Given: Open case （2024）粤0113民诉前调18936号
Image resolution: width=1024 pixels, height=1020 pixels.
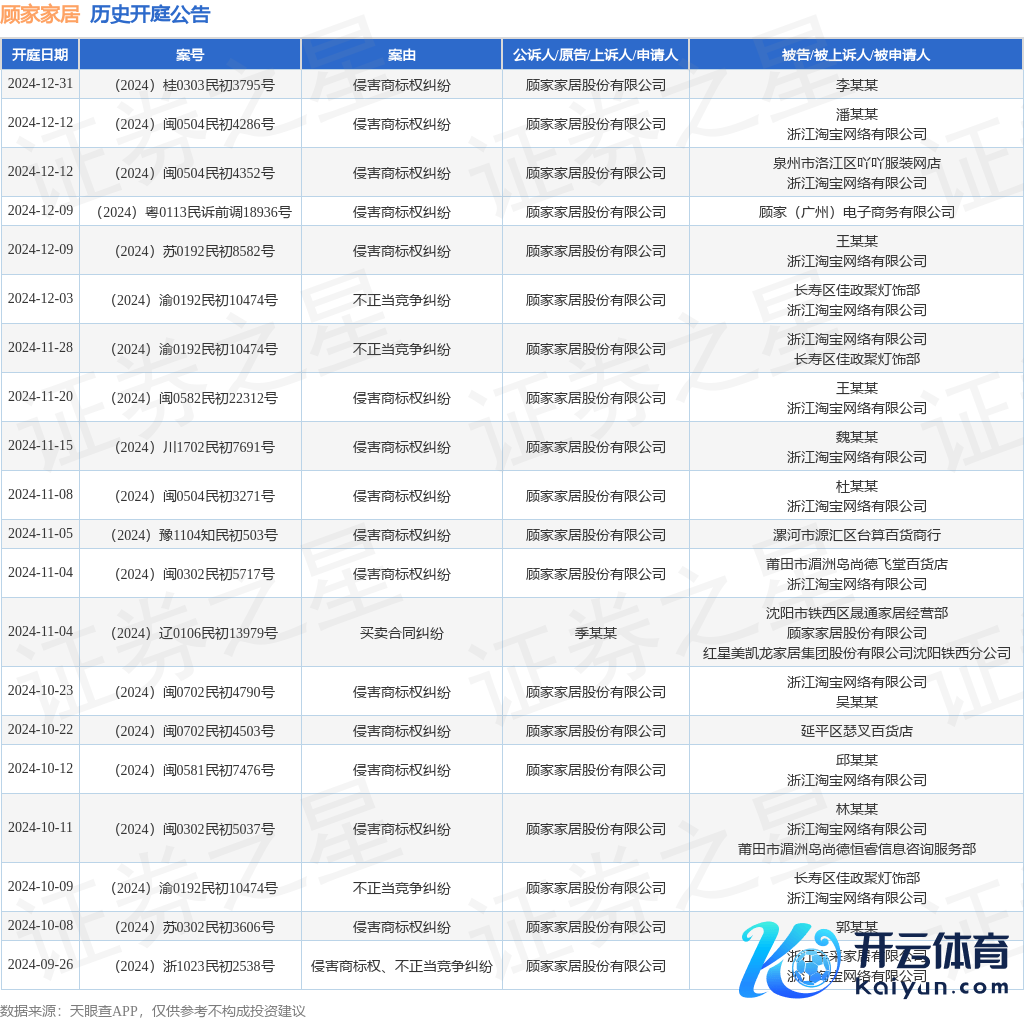Looking at the screenshot, I should coord(190,212).
